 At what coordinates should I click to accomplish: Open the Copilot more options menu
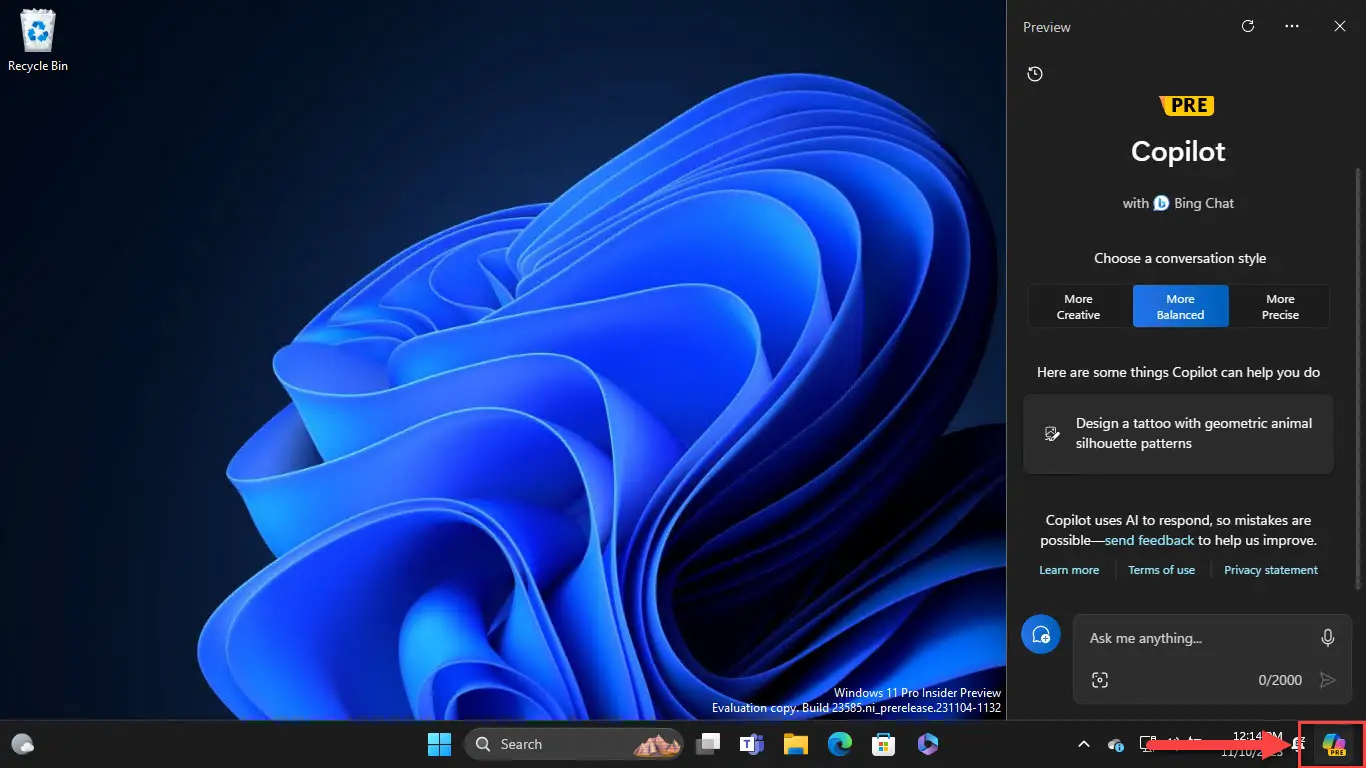coord(1292,27)
